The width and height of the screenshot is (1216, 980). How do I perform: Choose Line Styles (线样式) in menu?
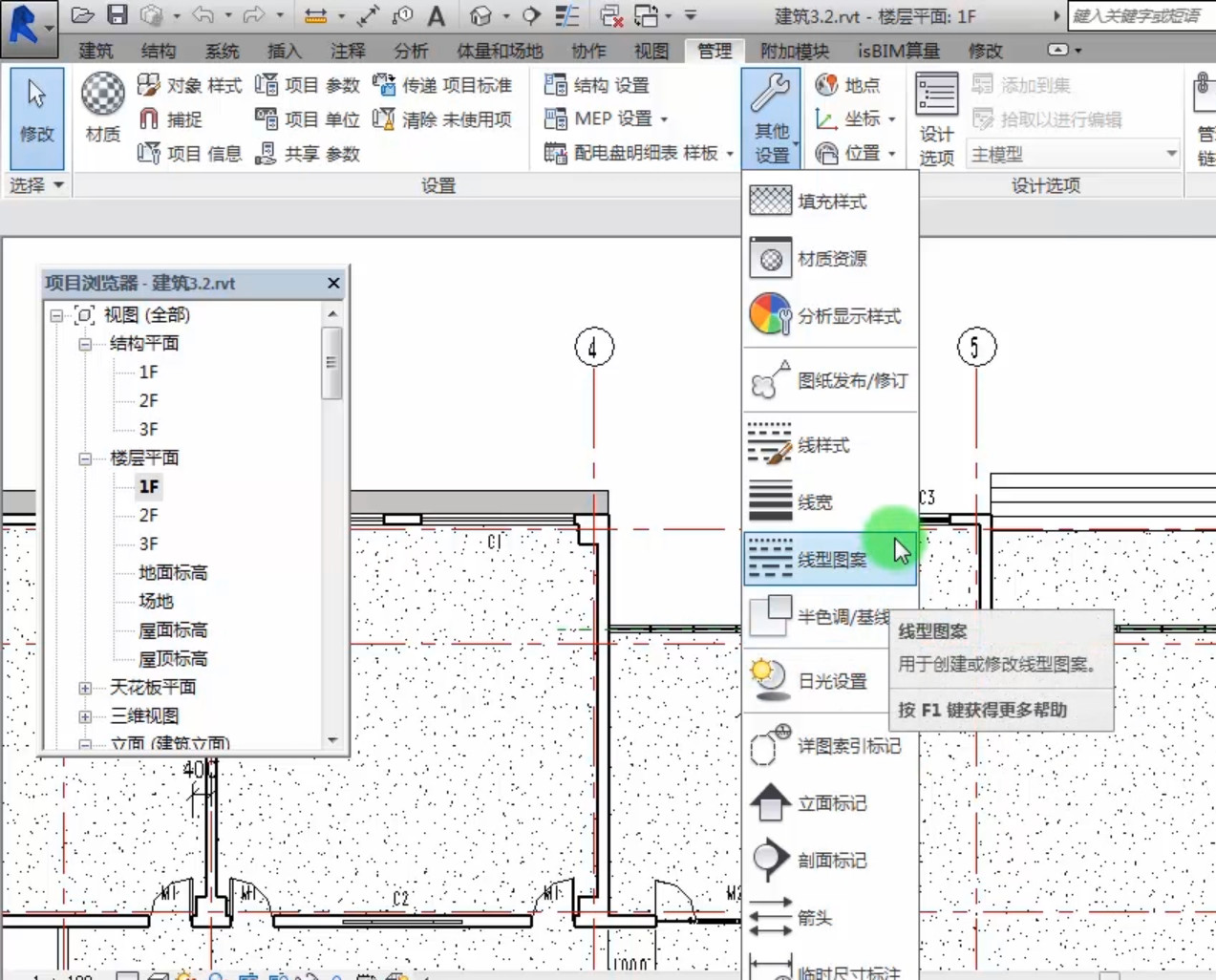click(x=830, y=445)
